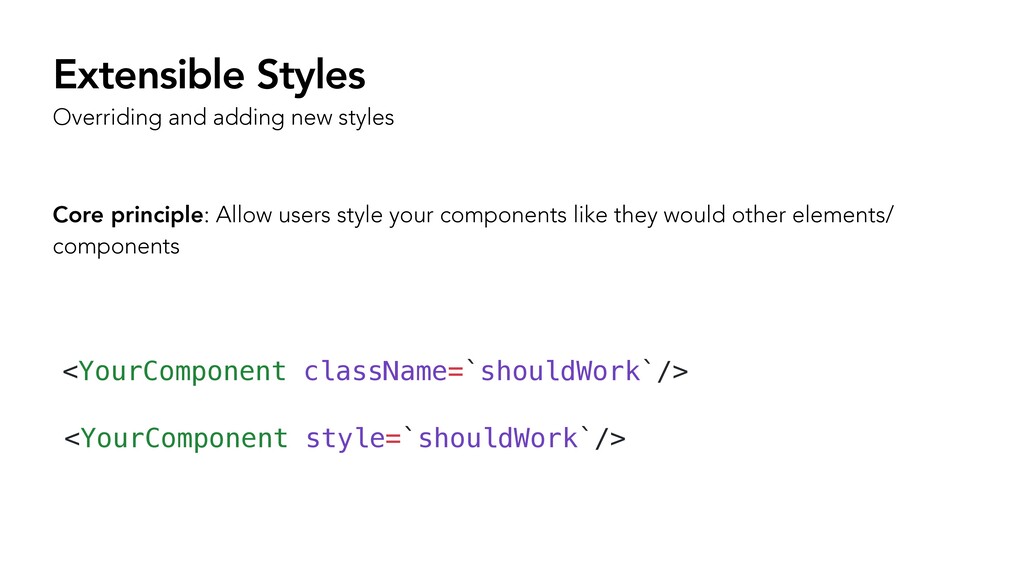Viewport: 1024px width, 576px height.
Task: Click the bold 'Core principle' label
Action: tap(128, 215)
